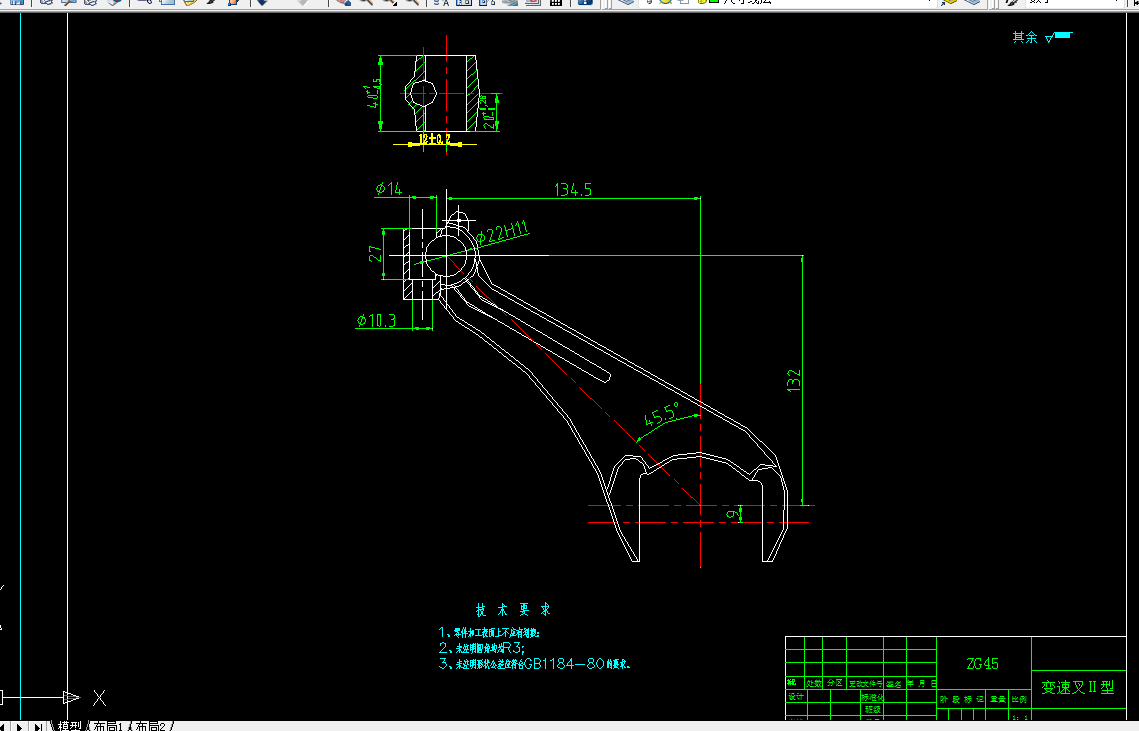Viewport: 1139px width, 731px height.
Task: Select the 132 vertical dimension
Action: tap(794, 381)
